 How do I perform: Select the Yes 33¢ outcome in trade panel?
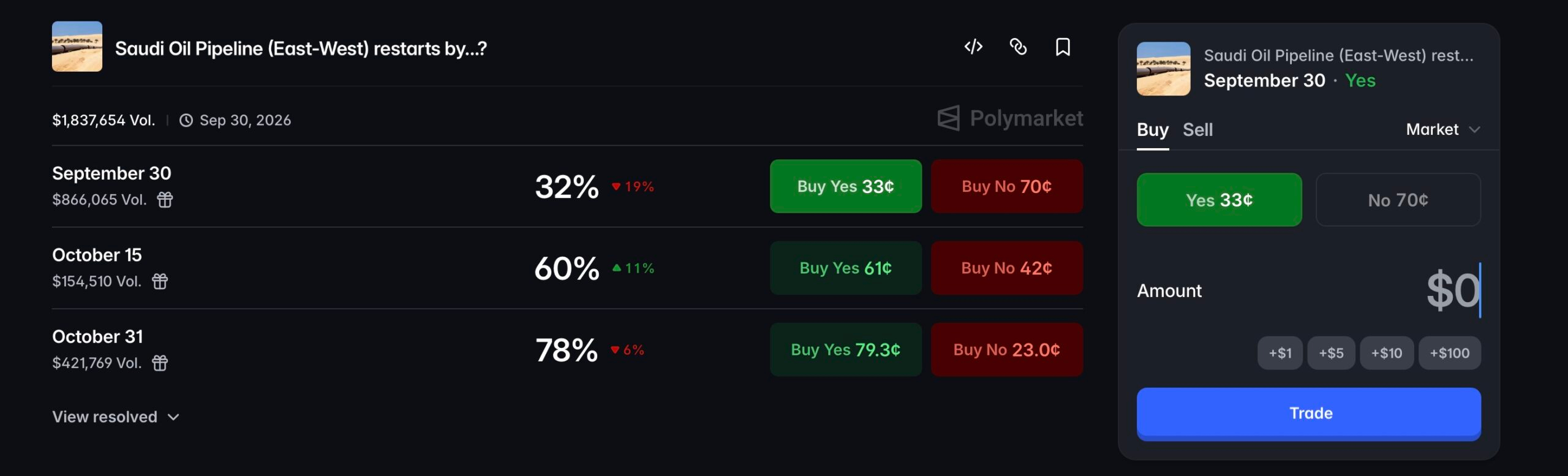point(1219,200)
